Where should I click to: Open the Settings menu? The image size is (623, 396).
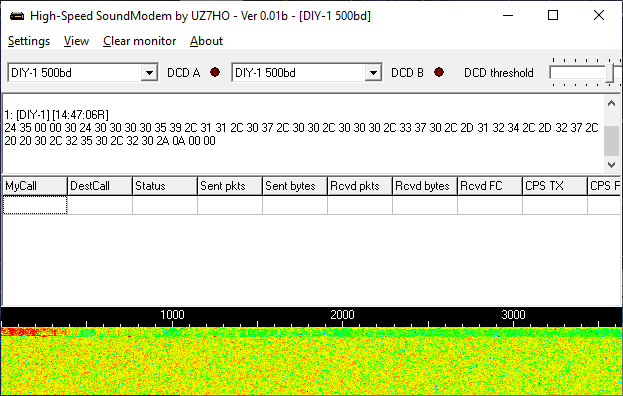29,41
